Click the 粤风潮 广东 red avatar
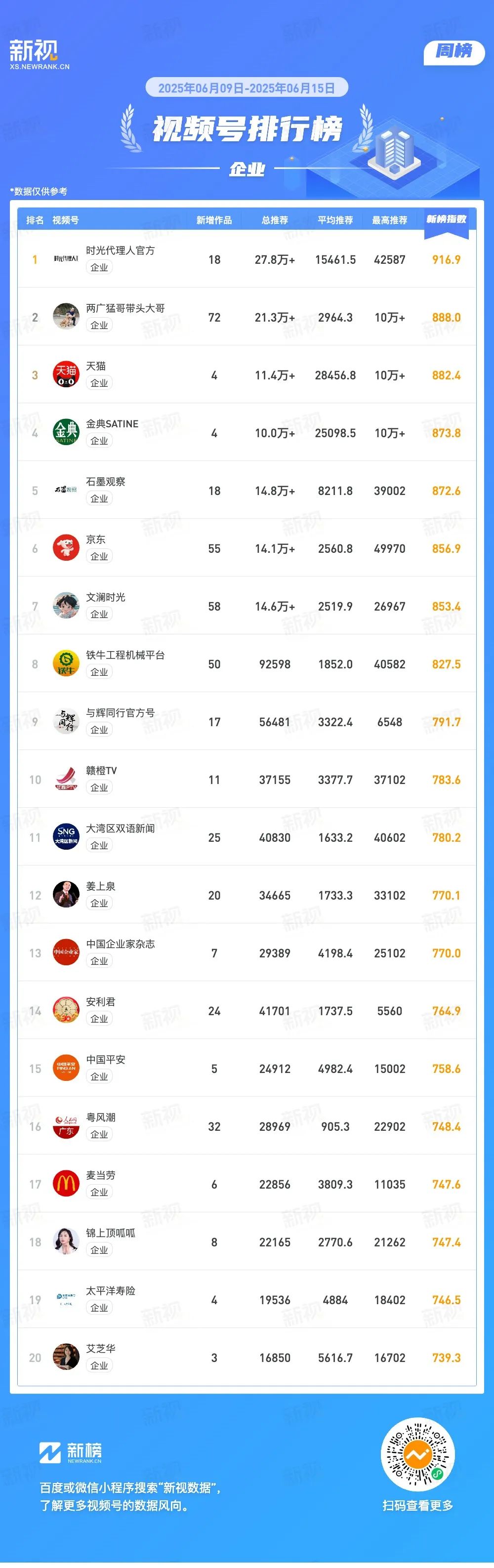Image resolution: width=494 pixels, height=1568 pixels. point(66,1127)
